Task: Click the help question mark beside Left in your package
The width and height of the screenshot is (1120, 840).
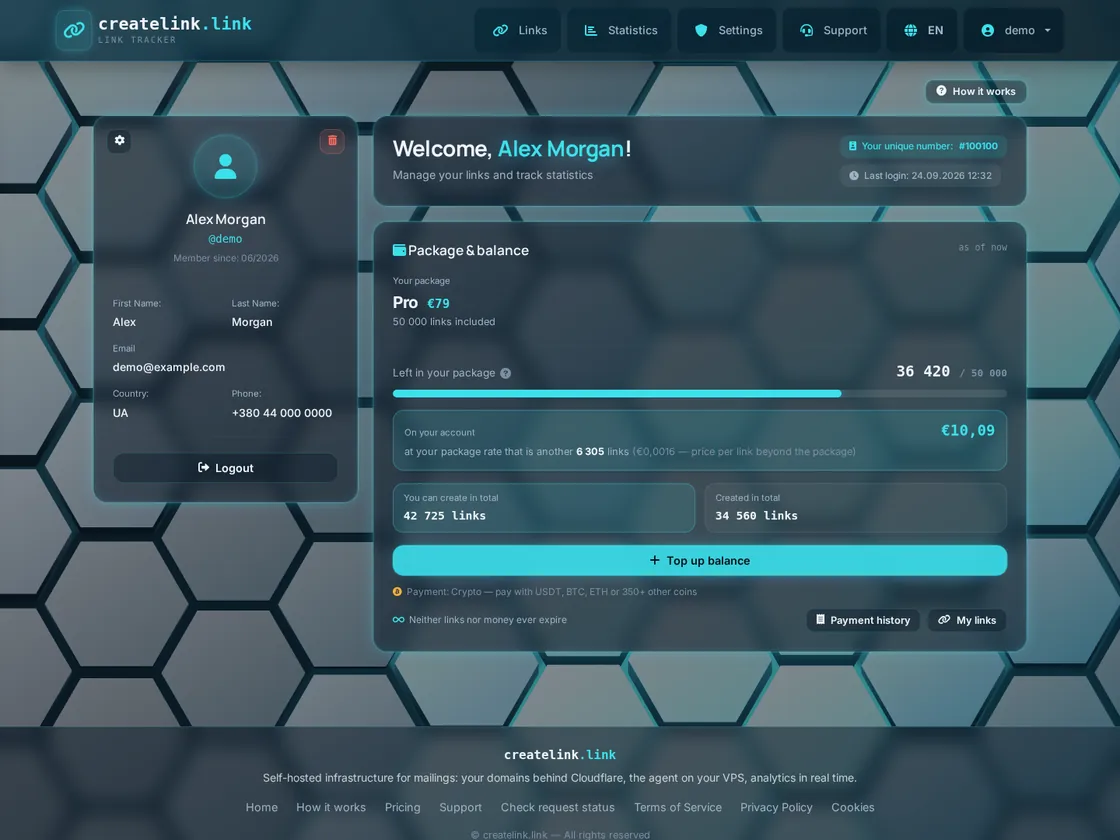Action: [x=506, y=373]
